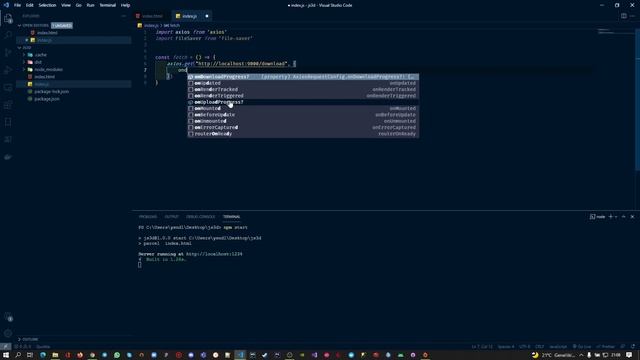Open Manage gear in activity bar
The height and width of the screenshot is (360, 640).
pos(8,333)
